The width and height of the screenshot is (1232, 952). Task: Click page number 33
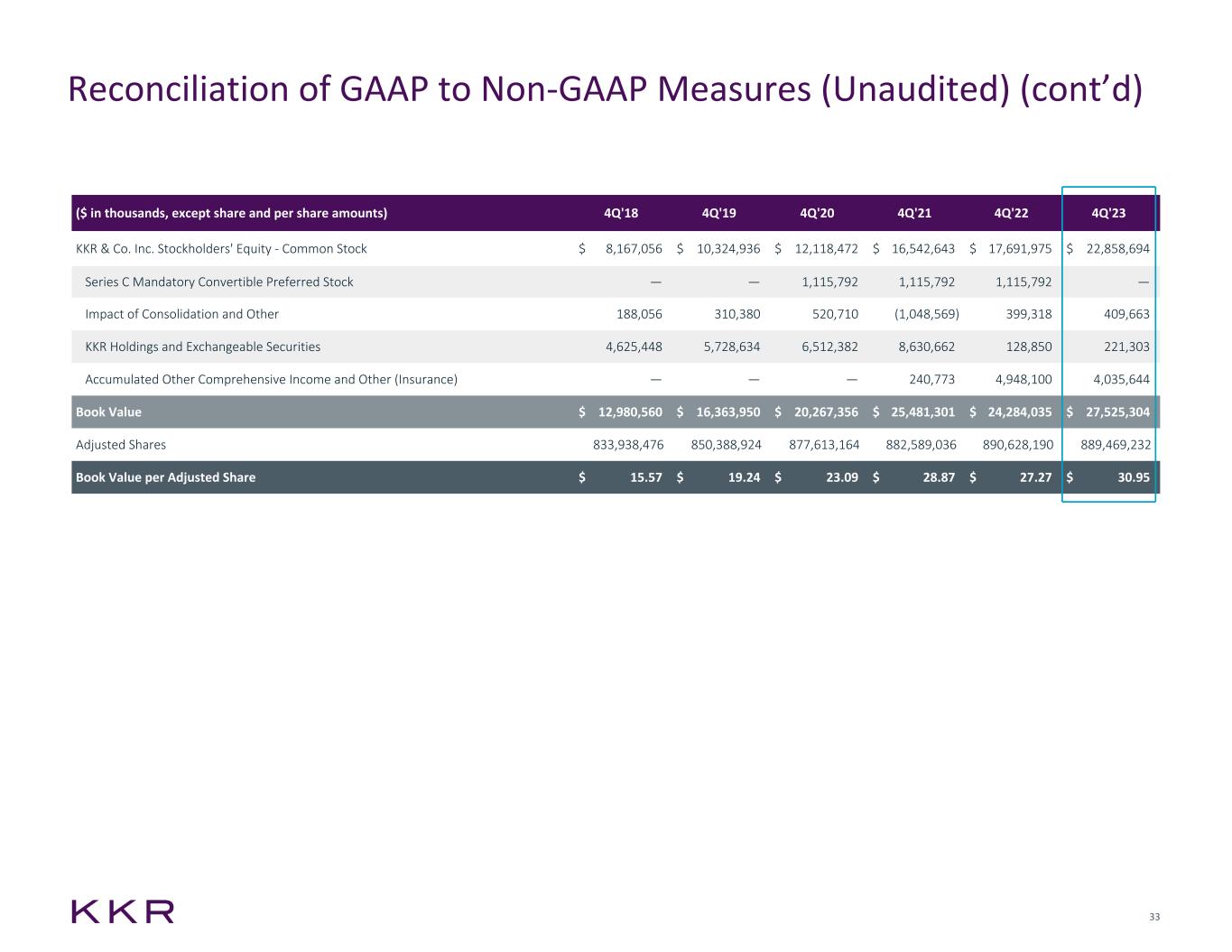[x=1153, y=918]
